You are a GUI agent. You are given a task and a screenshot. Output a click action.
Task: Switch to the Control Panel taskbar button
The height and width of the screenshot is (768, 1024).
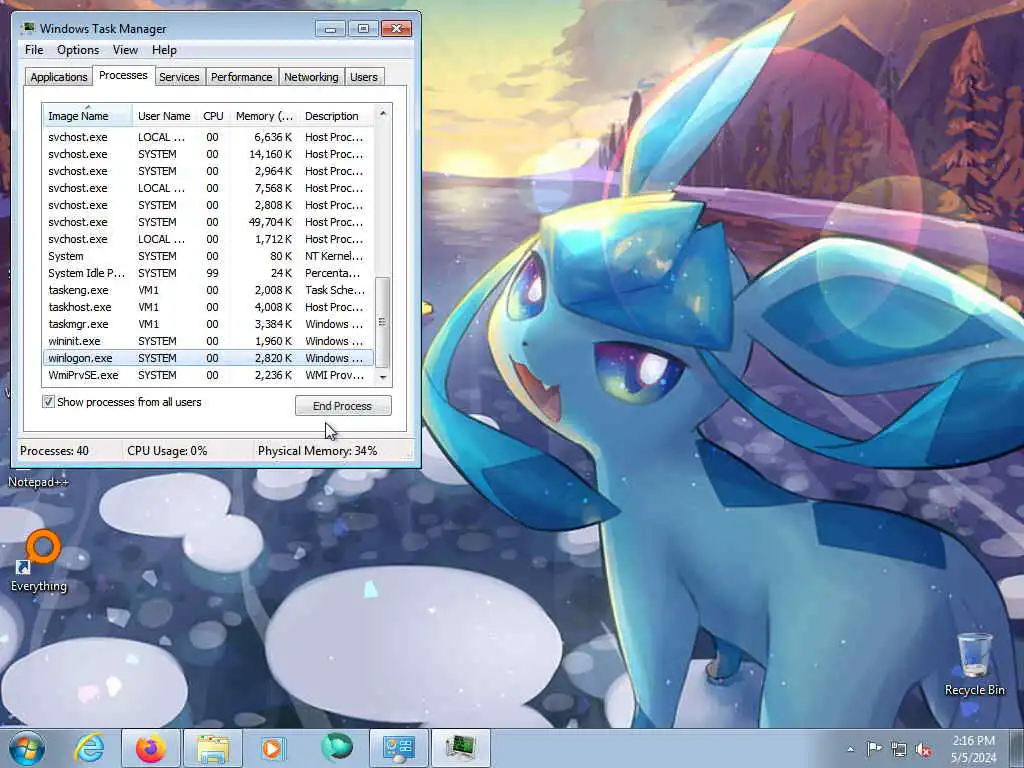tap(398, 748)
